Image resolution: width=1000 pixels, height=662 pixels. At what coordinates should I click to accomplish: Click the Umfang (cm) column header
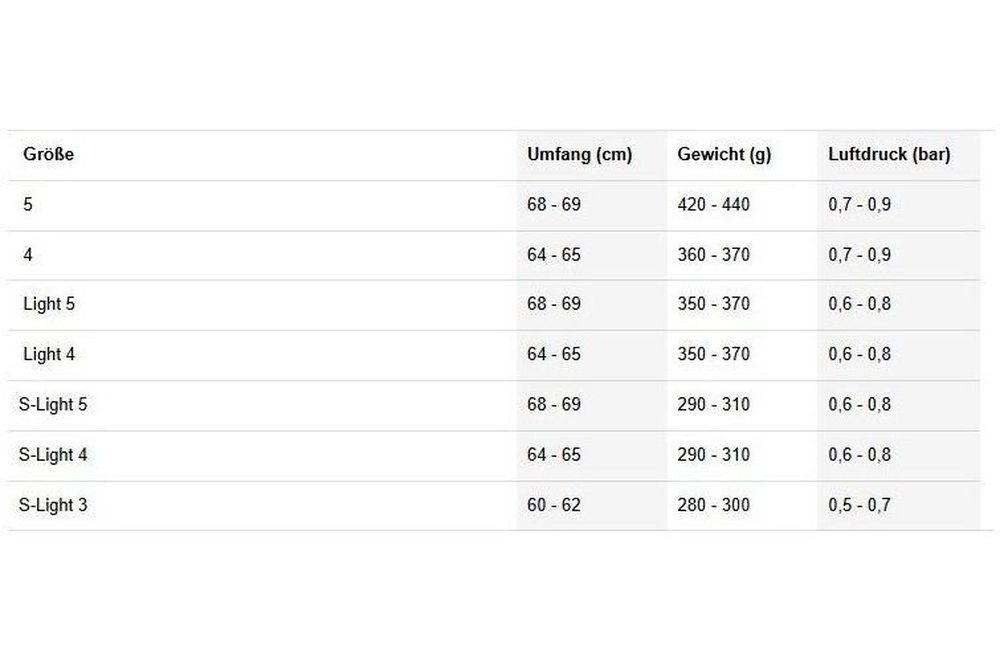point(579,155)
